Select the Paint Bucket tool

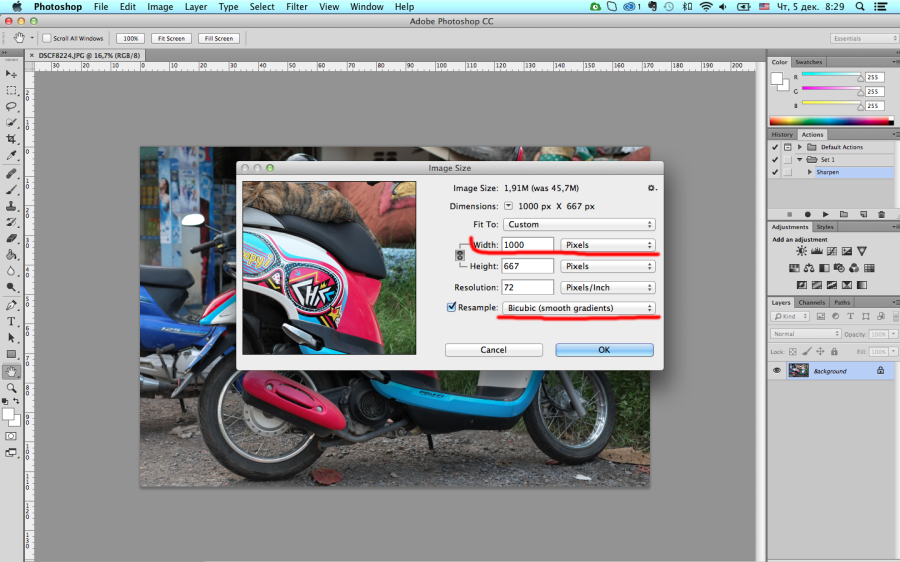[11, 254]
